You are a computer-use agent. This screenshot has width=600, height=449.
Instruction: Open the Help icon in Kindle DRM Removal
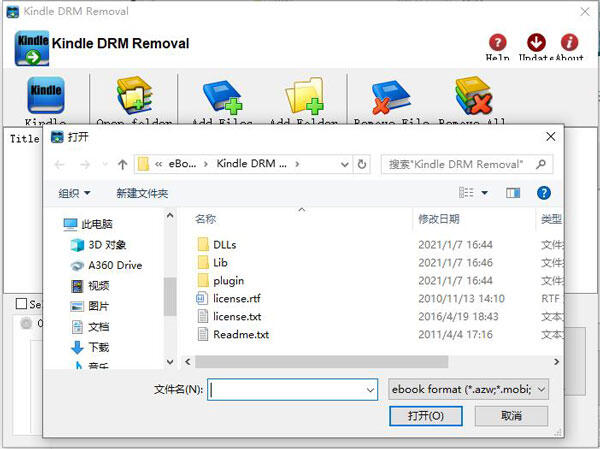[x=497, y=42]
